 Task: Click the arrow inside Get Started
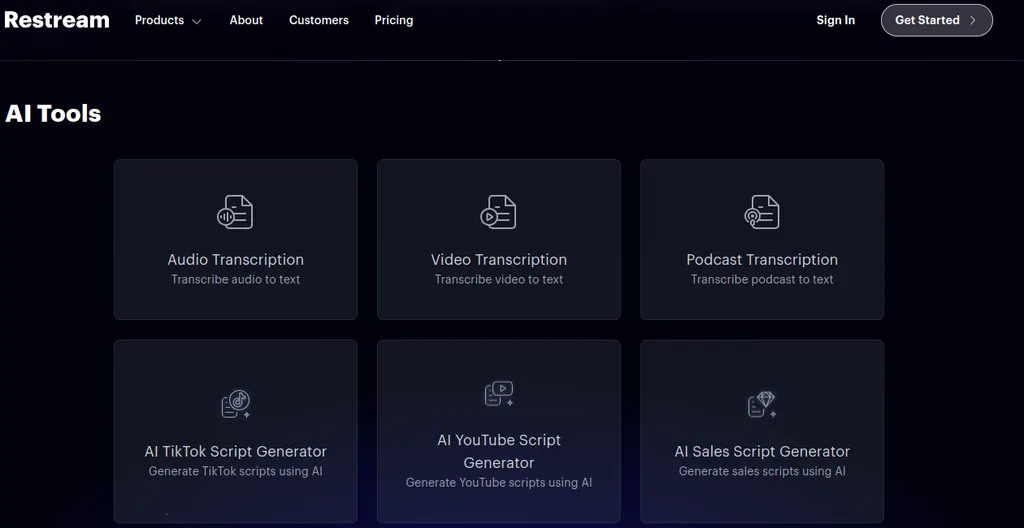972,20
